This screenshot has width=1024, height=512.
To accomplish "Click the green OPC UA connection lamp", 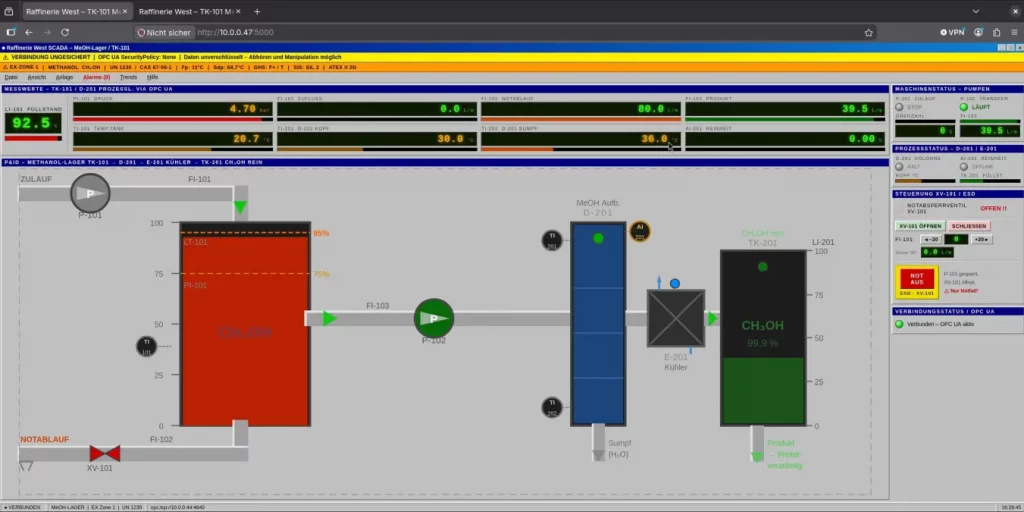I will (x=899, y=324).
